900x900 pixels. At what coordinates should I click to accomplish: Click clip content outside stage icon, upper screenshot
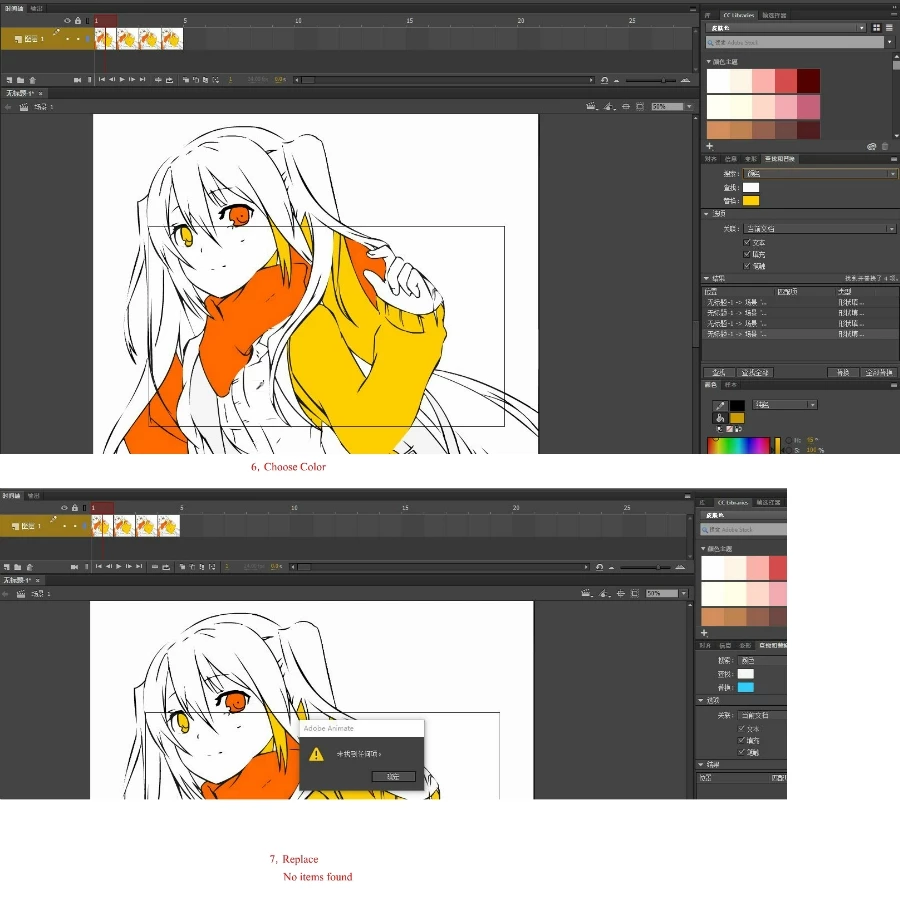pos(640,107)
